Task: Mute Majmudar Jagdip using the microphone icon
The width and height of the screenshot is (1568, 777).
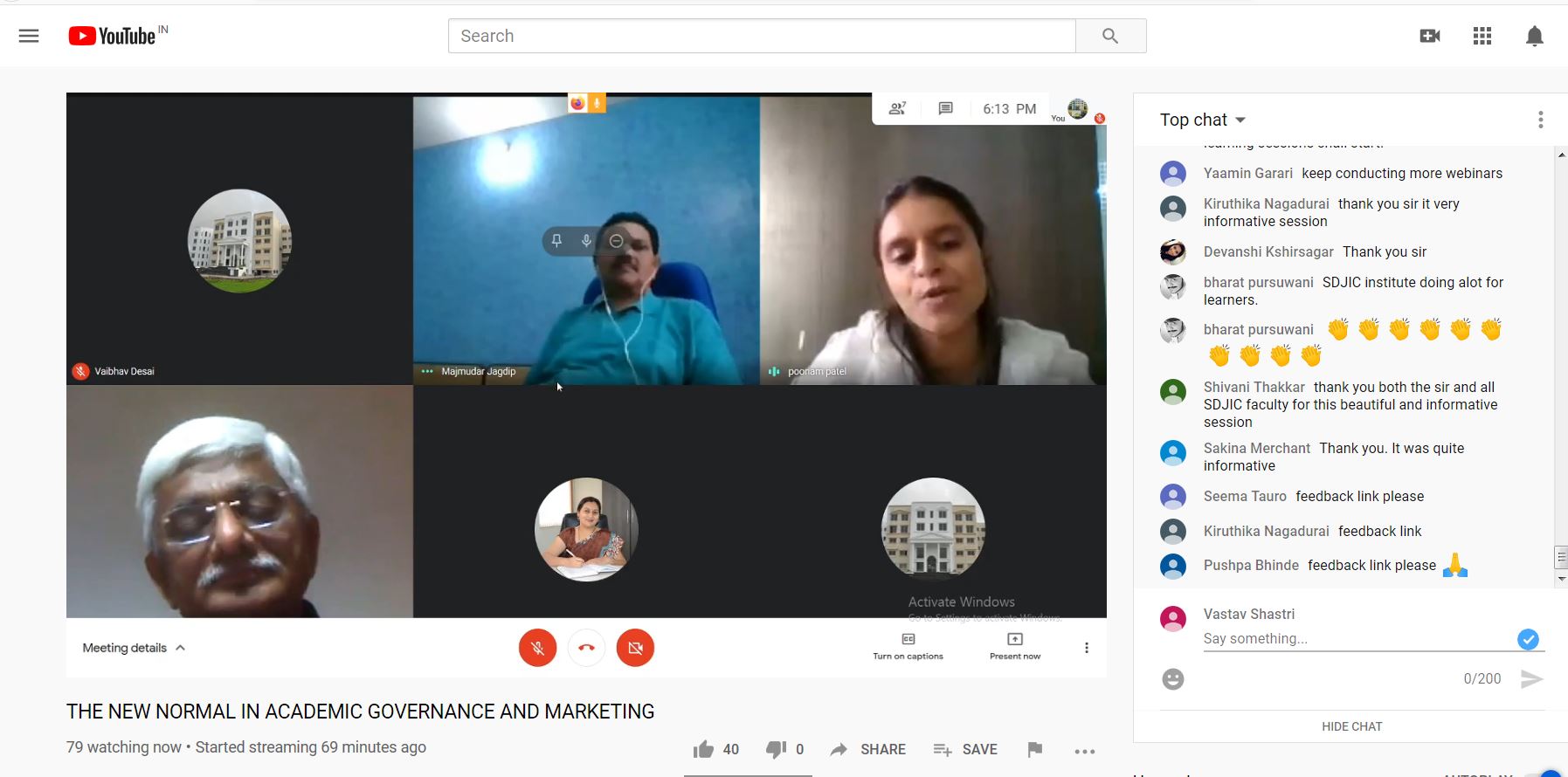Action: pyautogui.click(x=586, y=240)
